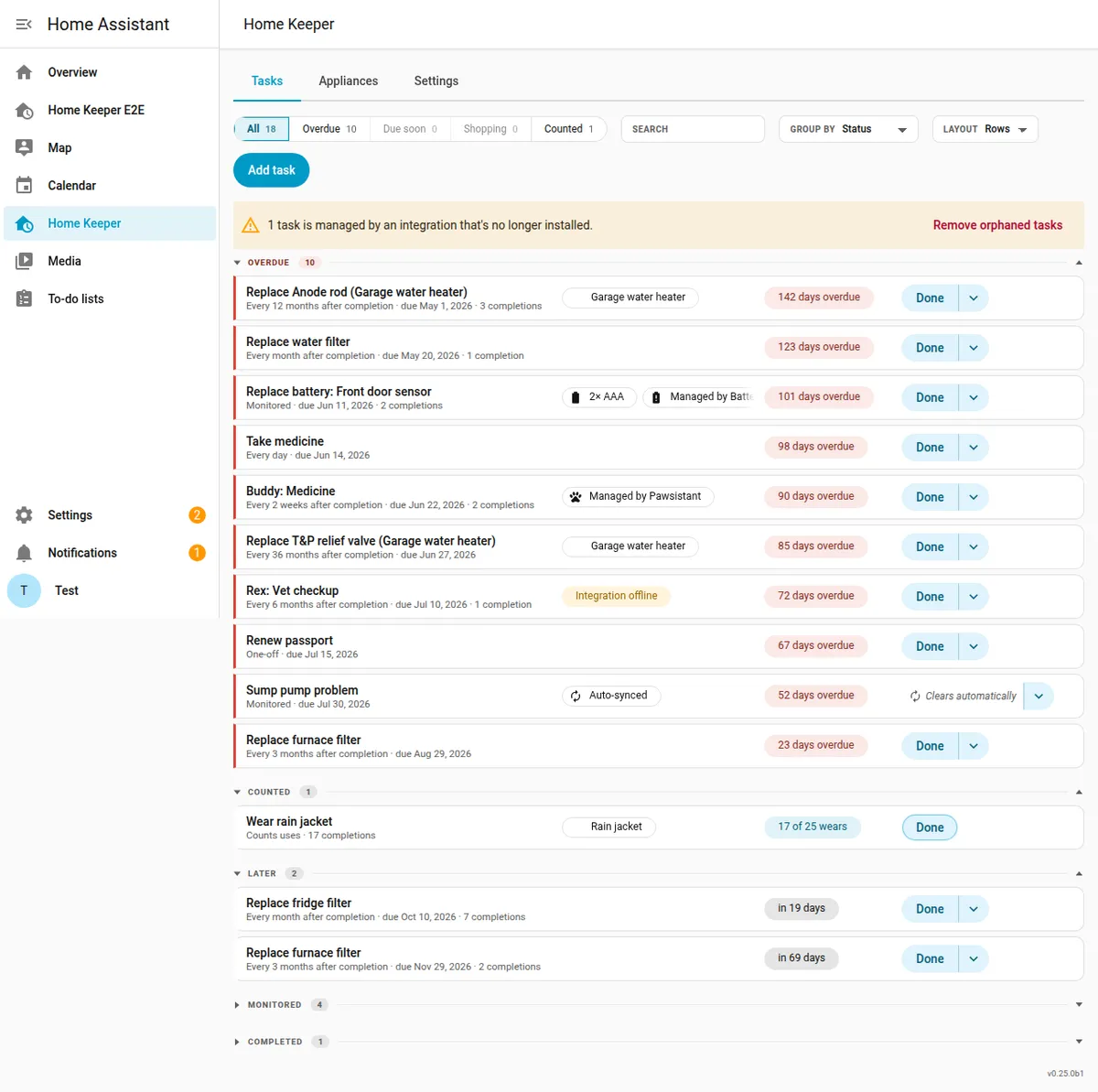Open chevron menu for Sump pump problem

pyautogui.click(x=1039, y=696)
